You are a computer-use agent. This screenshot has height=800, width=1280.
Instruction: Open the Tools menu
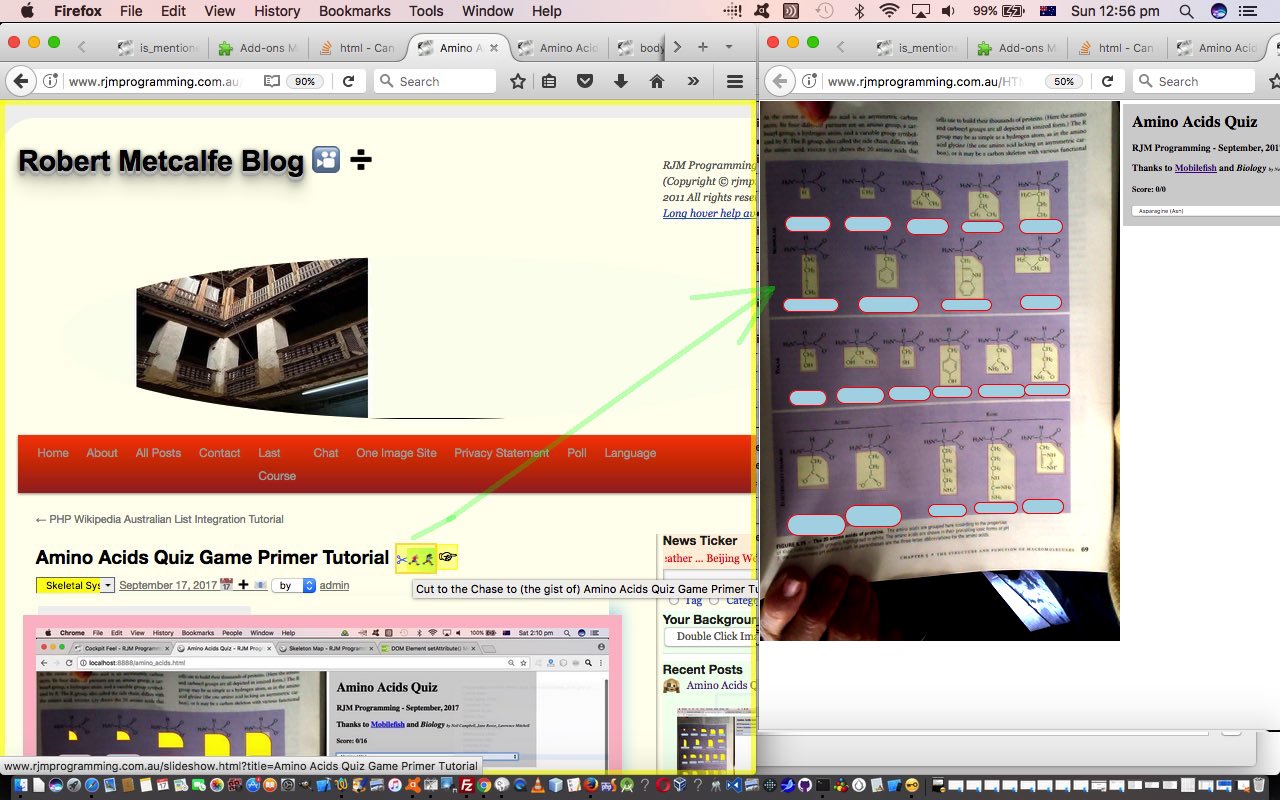426,11
